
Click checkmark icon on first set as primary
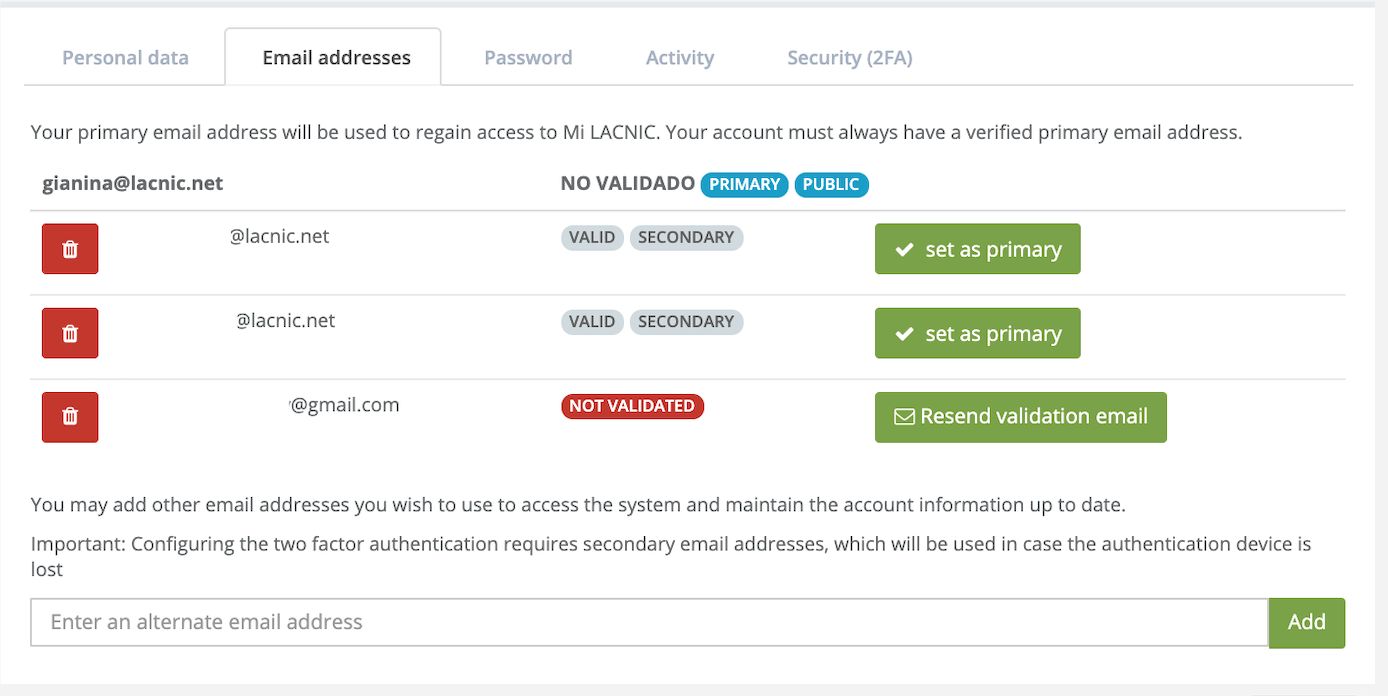[904, 250]
